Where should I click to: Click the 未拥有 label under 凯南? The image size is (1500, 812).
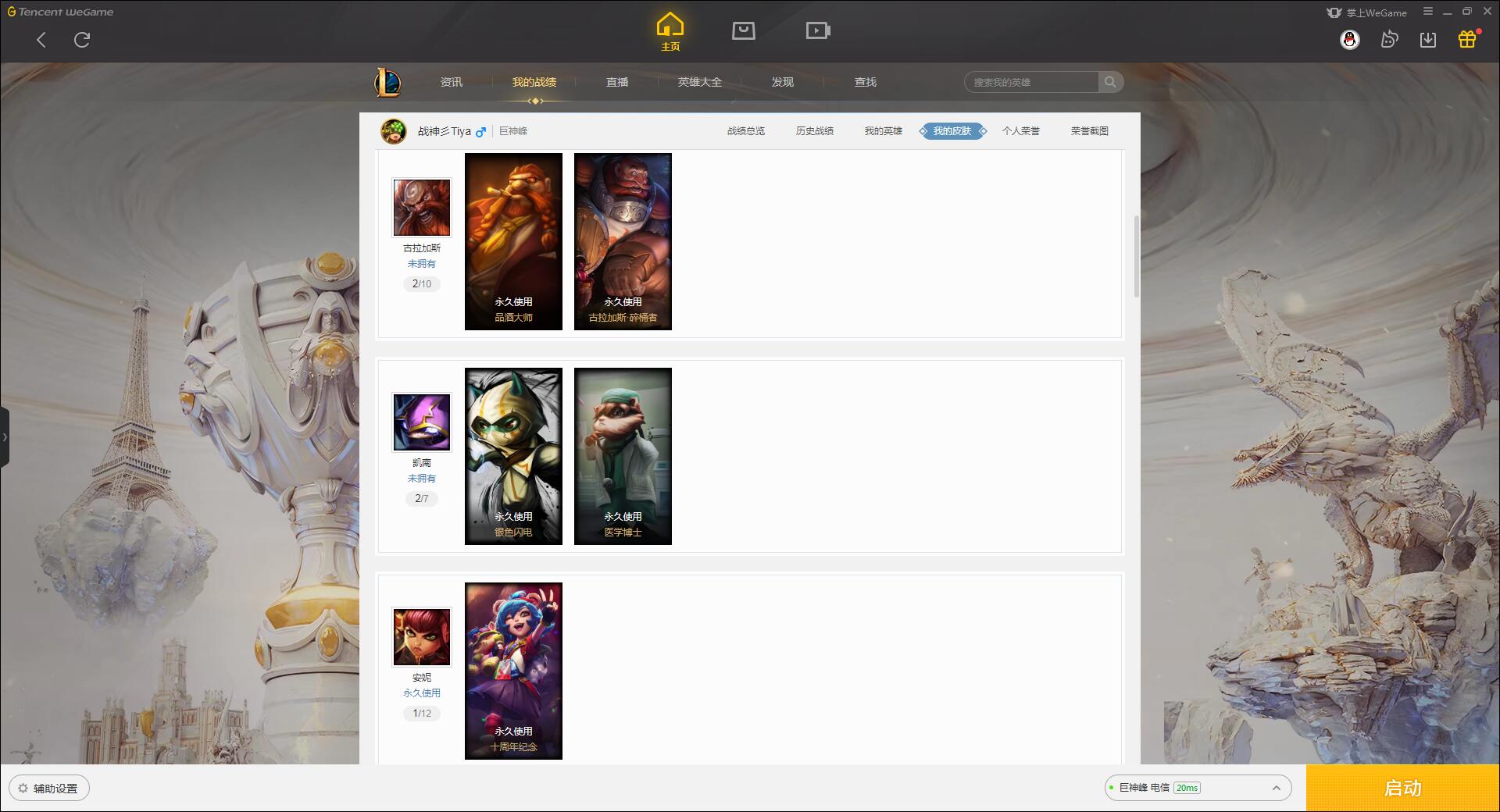click(422, 479)
